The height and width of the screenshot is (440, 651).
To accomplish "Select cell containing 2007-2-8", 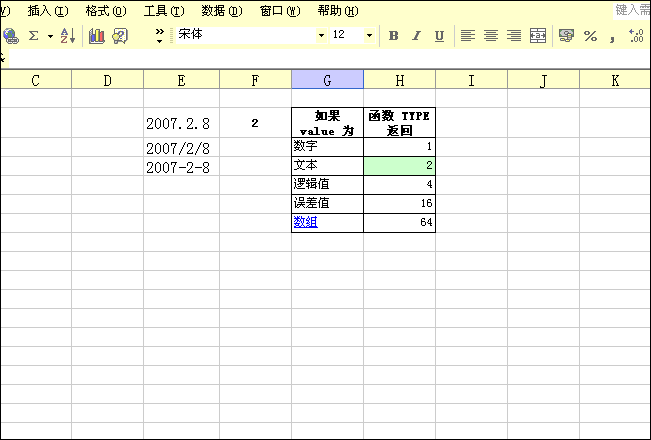I will click(x=181, y=166).
